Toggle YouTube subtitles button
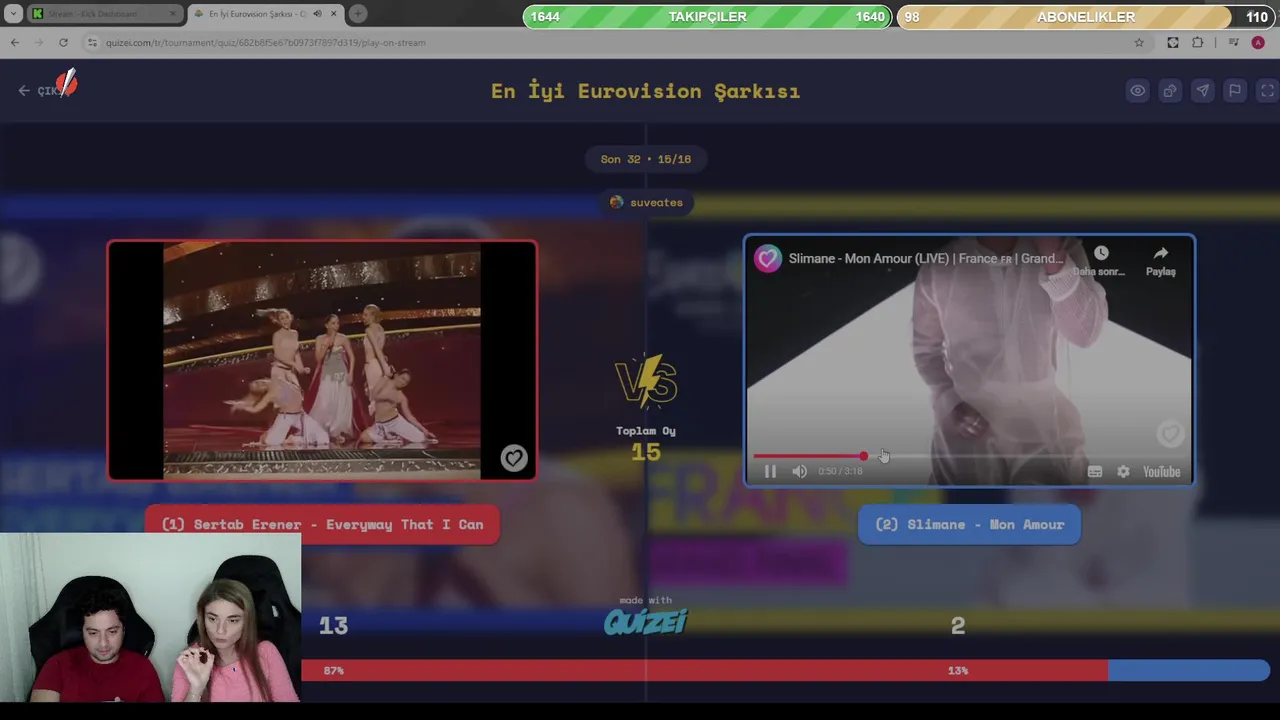 tap(1095, 472)
